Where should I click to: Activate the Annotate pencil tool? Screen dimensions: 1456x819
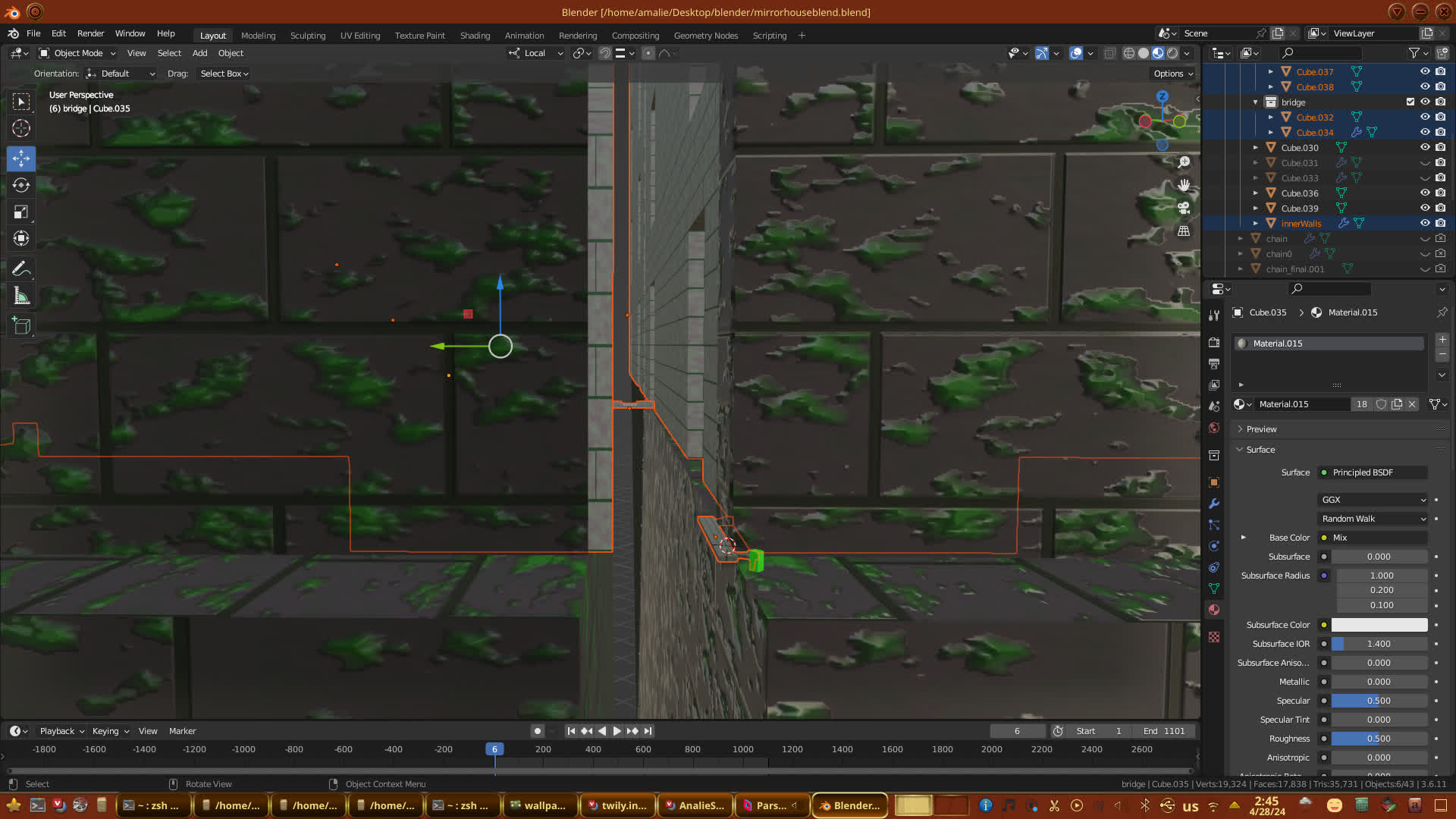(x=21, y=268)
